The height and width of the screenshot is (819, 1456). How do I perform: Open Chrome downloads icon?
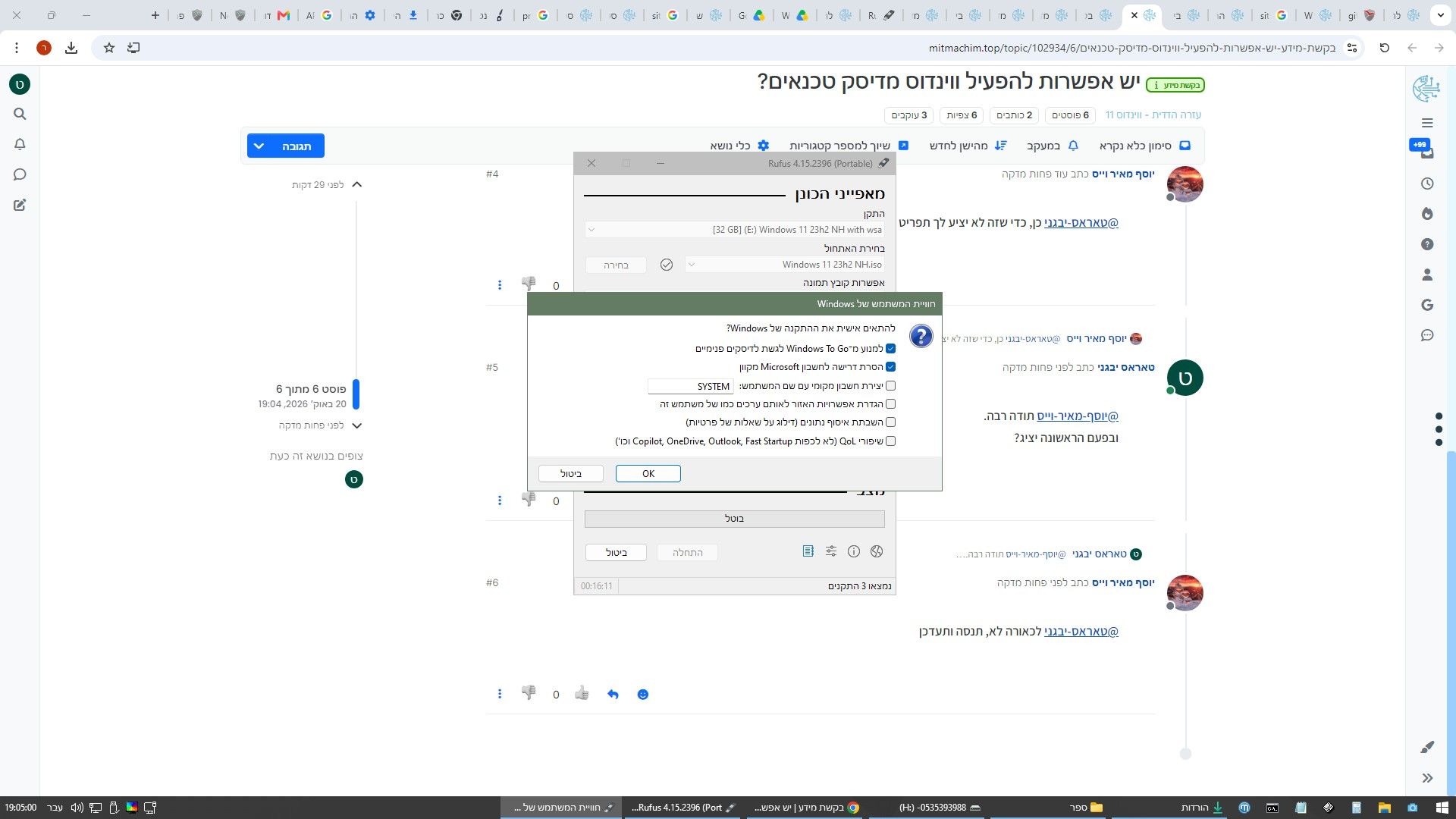tap(71, 48)
